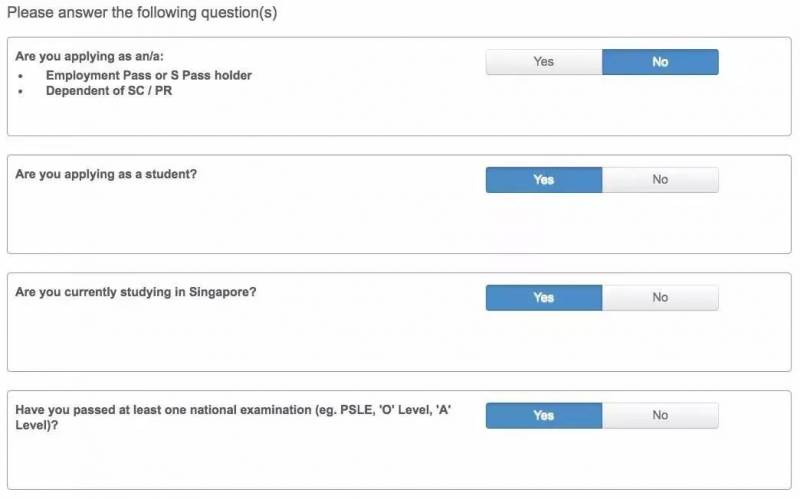Image resolution: width=800 pixels, height=499 pixels.
Task: Click bullet point beside Dependent of SC / PR
Action: point(21,92)
